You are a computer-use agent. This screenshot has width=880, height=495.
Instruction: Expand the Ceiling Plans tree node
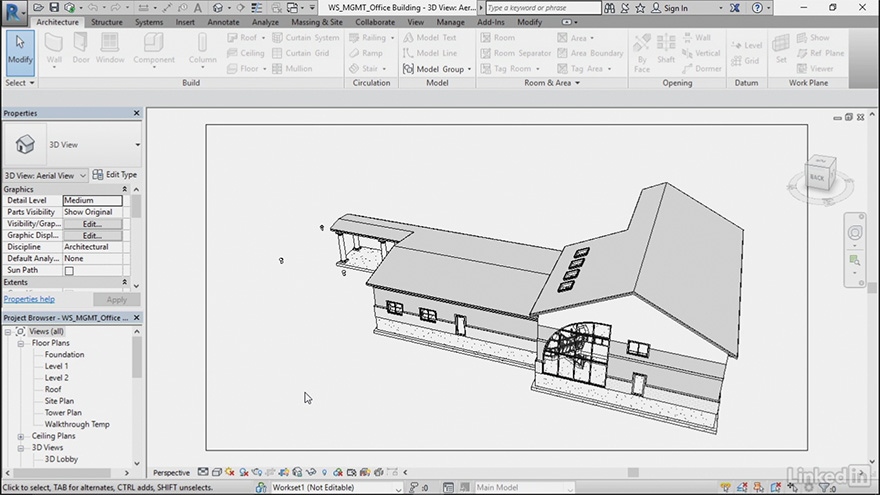pos(21,436)
